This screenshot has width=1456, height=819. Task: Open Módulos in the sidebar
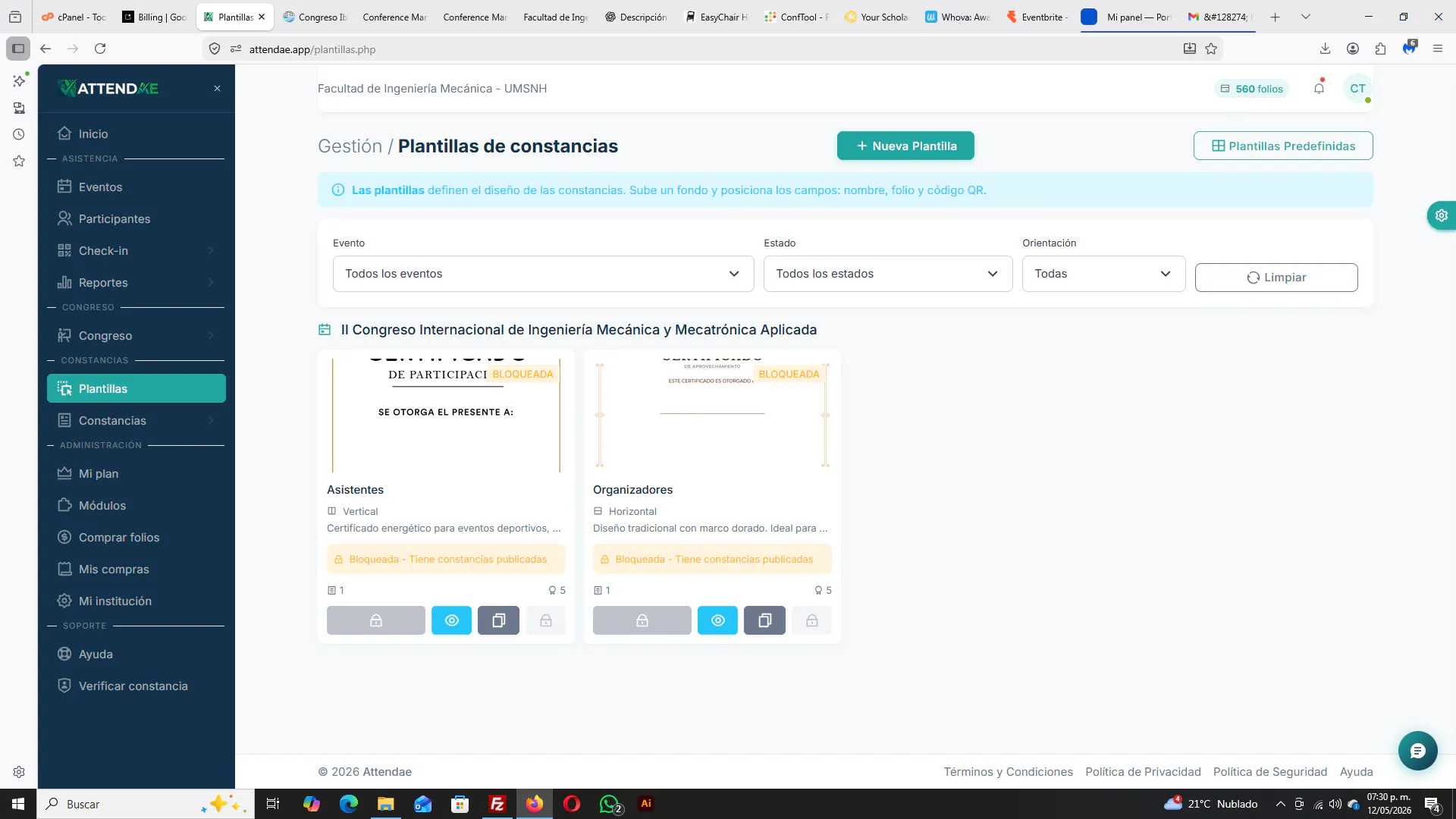pyautogui.click(x=136, y=505)
